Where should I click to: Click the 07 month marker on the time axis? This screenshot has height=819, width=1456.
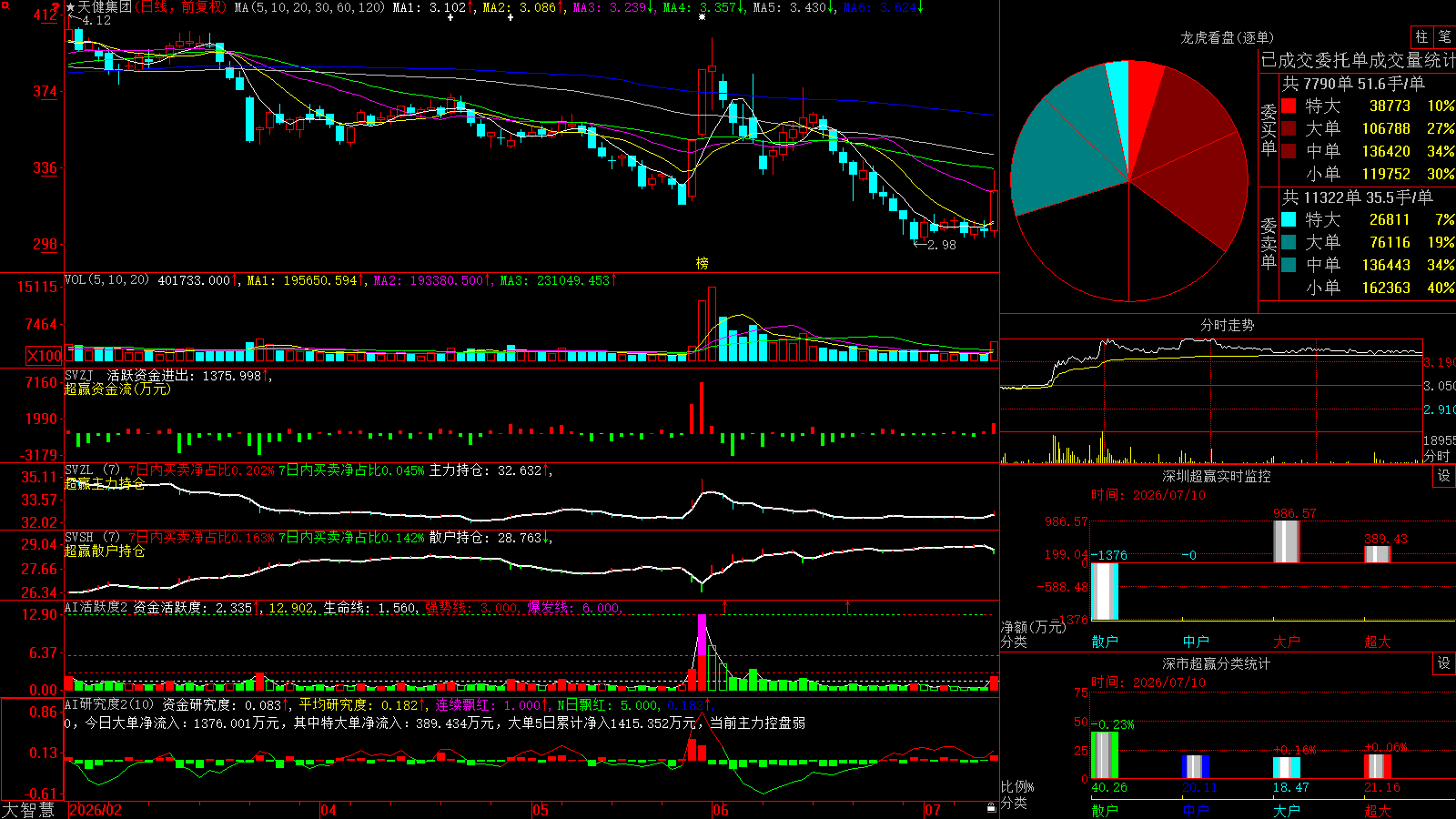(x=933, y=810)
